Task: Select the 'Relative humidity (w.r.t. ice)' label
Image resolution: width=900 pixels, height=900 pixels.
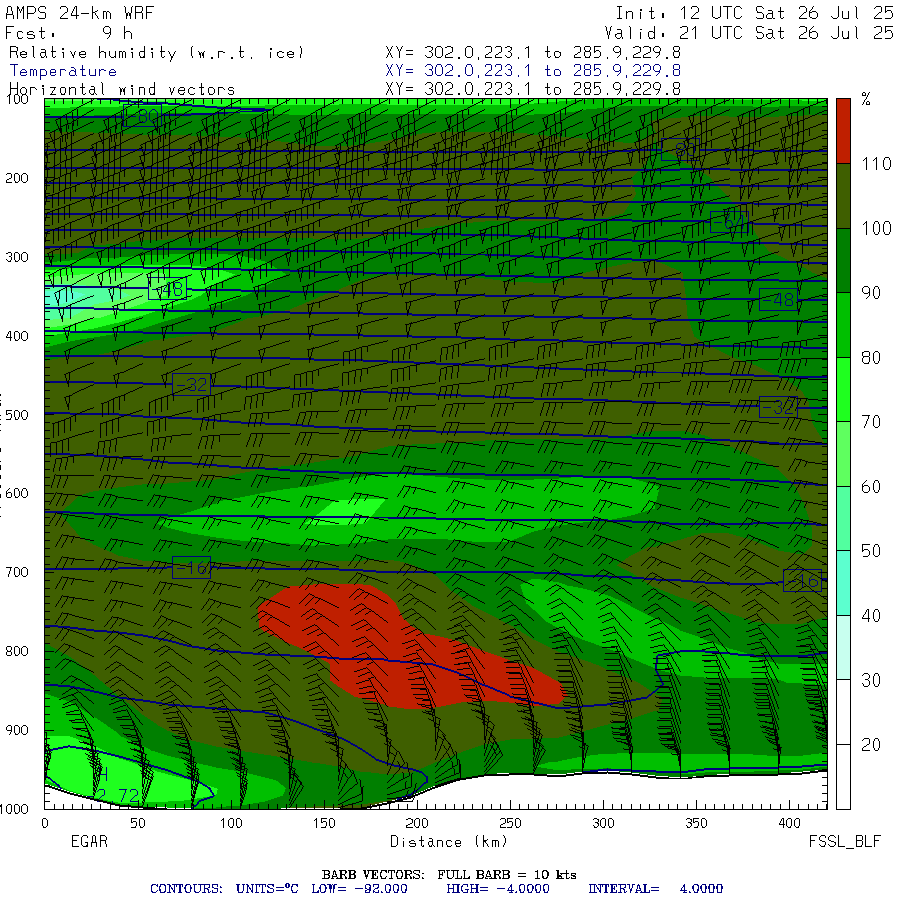Action: (156, 53)
